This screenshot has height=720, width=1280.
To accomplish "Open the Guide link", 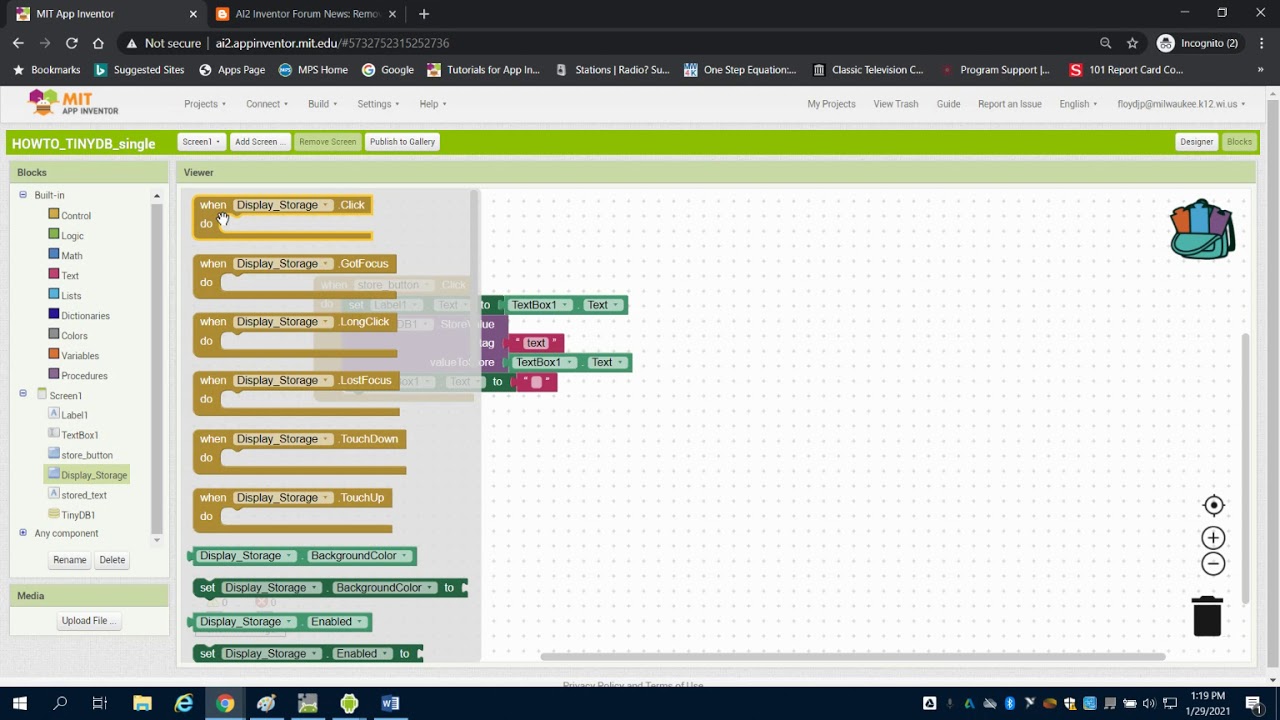I will (948, 104).
